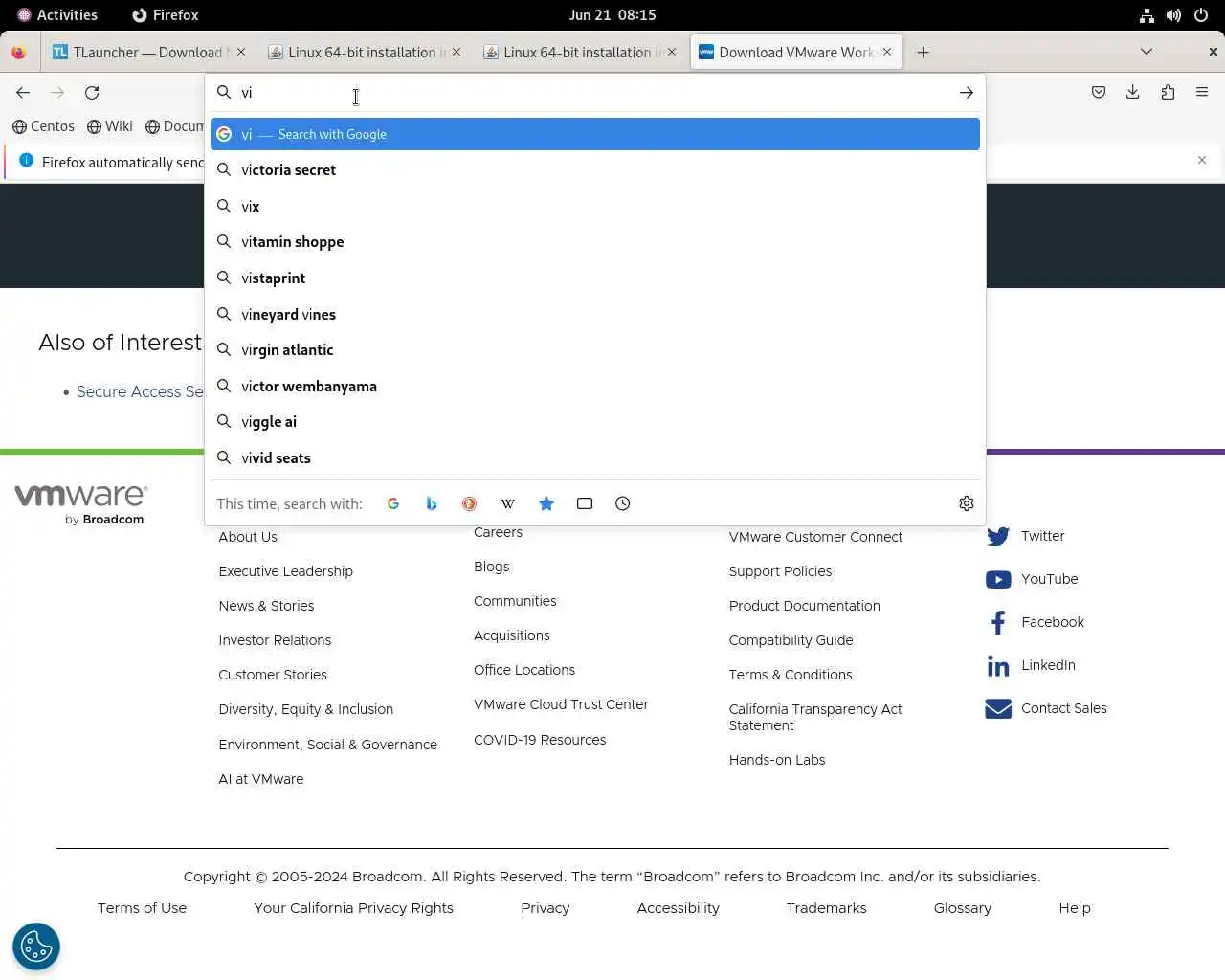Close the TLauncher tab
The height and width of the screenshot is (980, 1225).
pos(241,53)
